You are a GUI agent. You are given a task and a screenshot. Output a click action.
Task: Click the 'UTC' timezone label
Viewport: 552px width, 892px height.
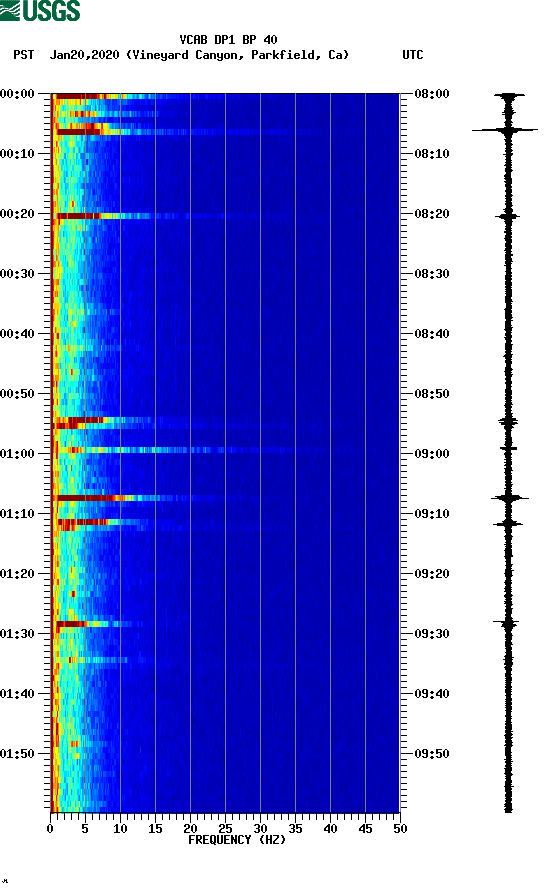coord(413,55)
